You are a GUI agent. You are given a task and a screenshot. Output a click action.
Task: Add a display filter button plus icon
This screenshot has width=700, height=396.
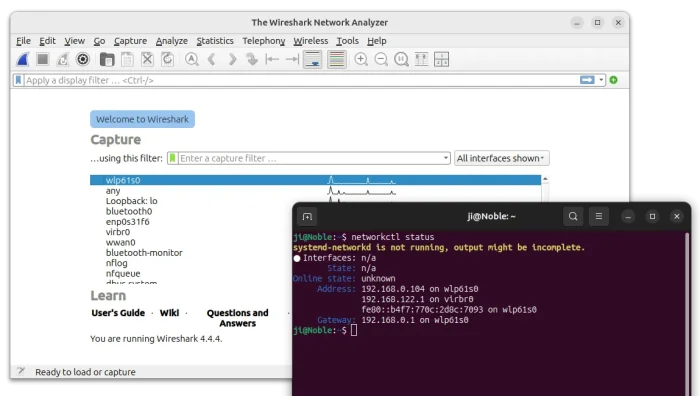click(613, 80)
